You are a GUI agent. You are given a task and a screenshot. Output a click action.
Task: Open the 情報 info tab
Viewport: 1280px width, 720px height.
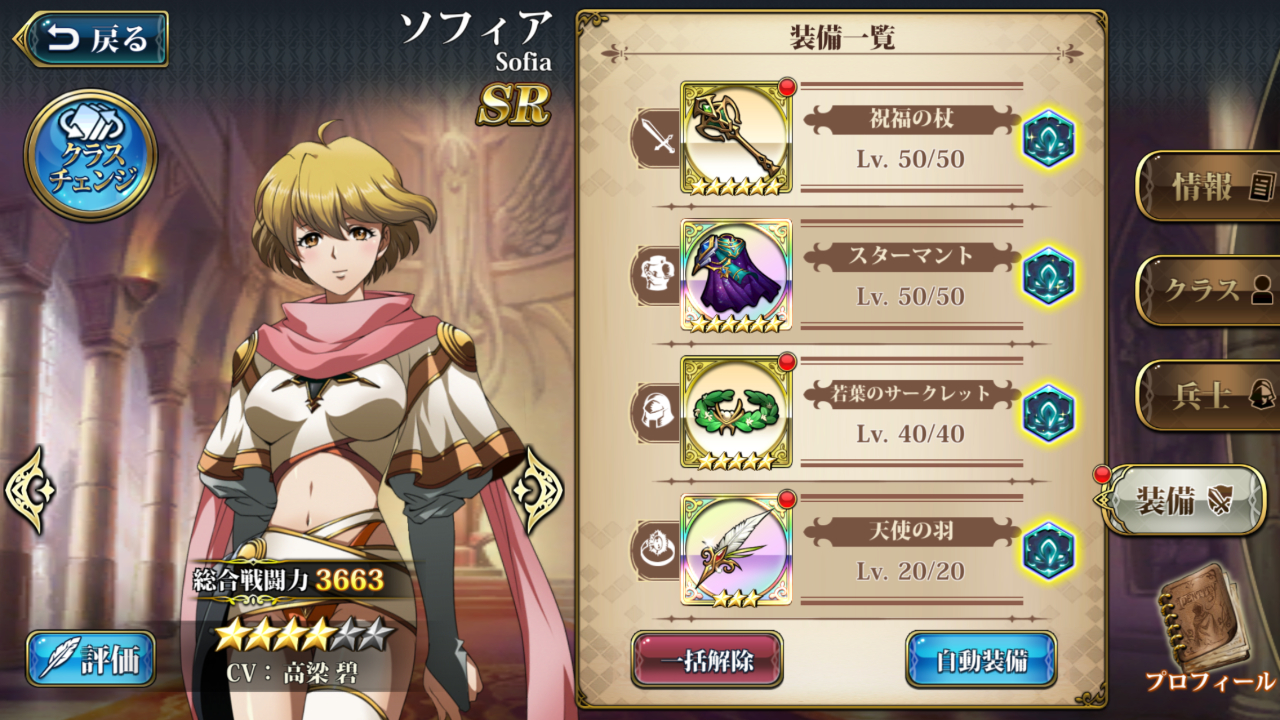[x=1208, y=186]
